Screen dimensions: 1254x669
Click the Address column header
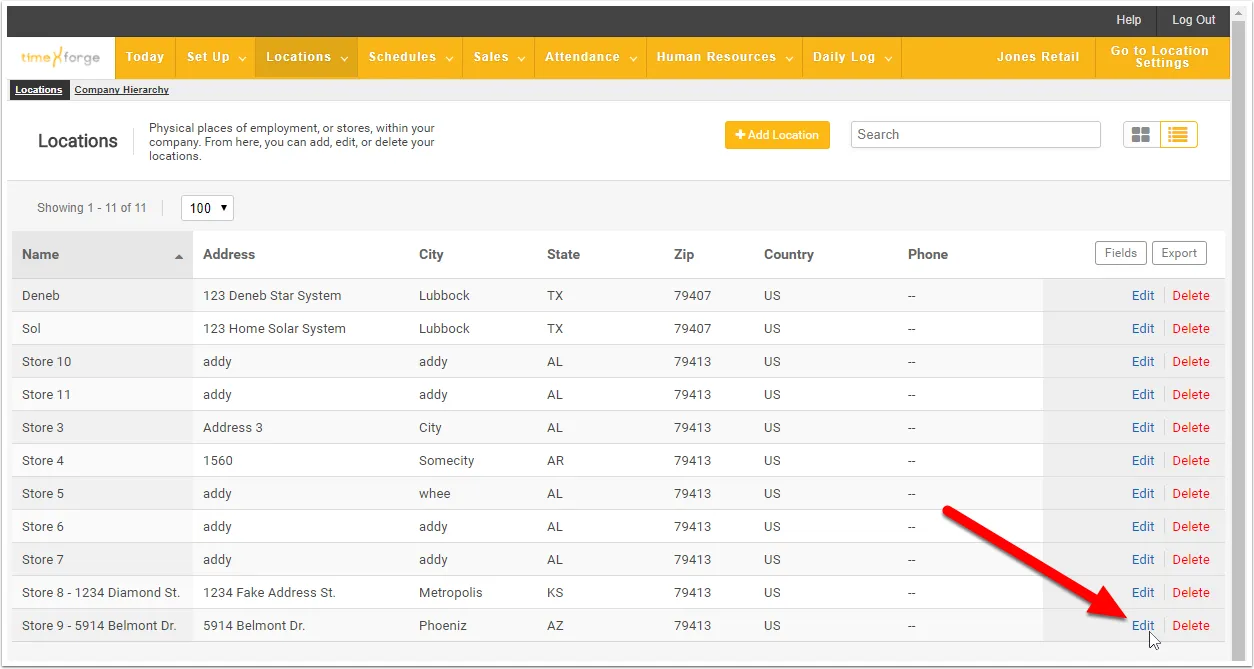pyautogui.click(x=229, y=254)
